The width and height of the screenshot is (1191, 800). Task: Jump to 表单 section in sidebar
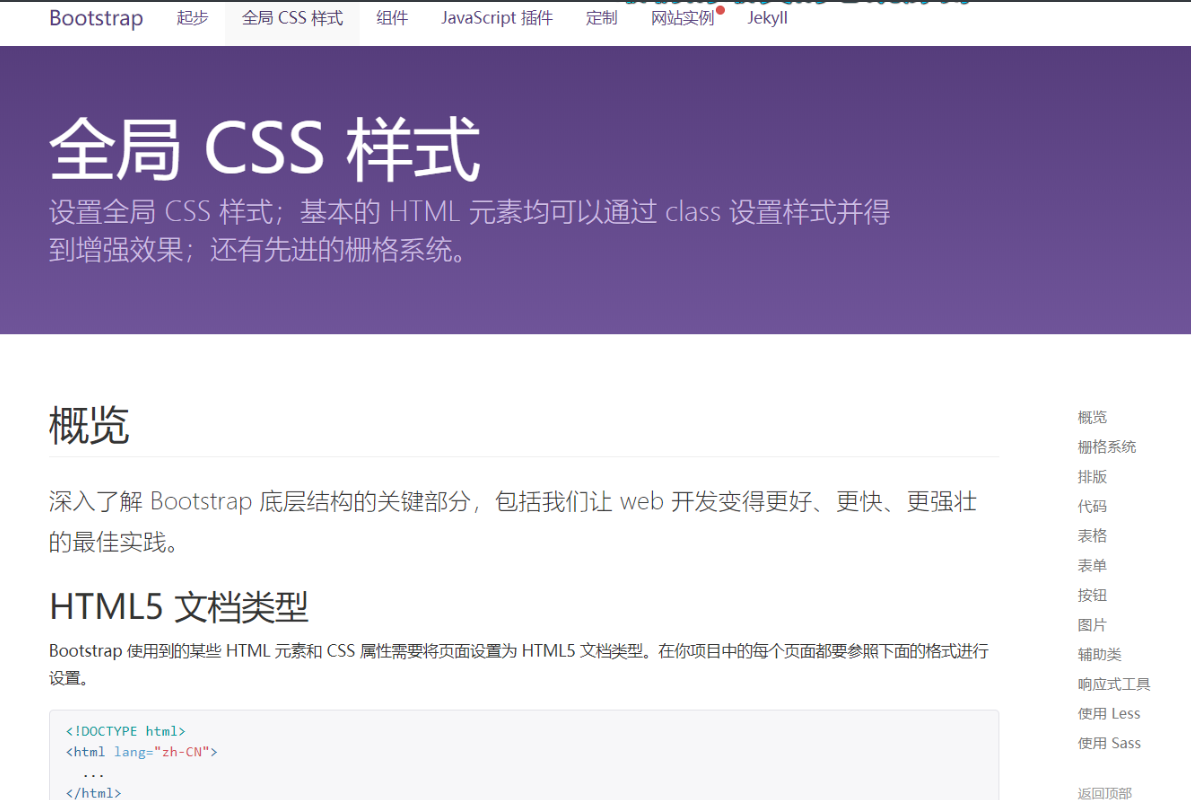tap(1092, 565)
